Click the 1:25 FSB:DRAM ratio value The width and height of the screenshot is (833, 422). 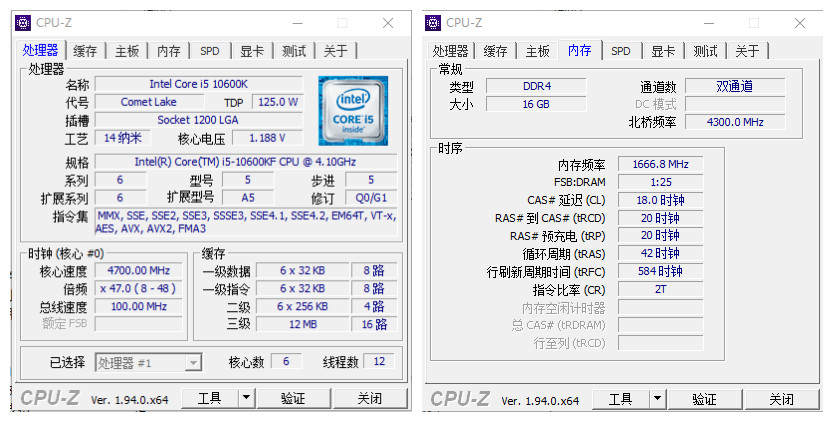tap(660, 182)
